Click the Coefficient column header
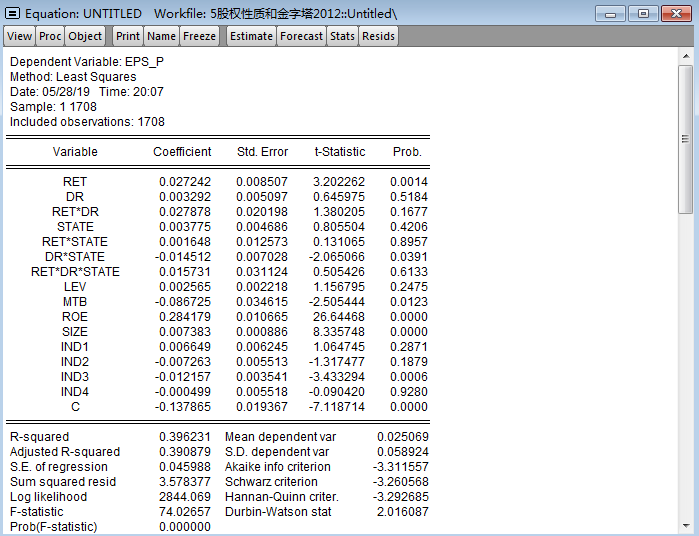 point(182,152)
